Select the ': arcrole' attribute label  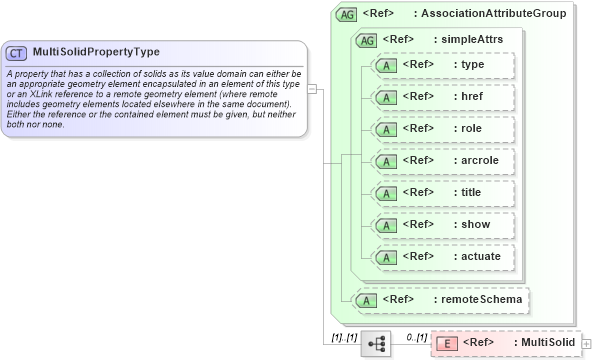pos(476,160)
